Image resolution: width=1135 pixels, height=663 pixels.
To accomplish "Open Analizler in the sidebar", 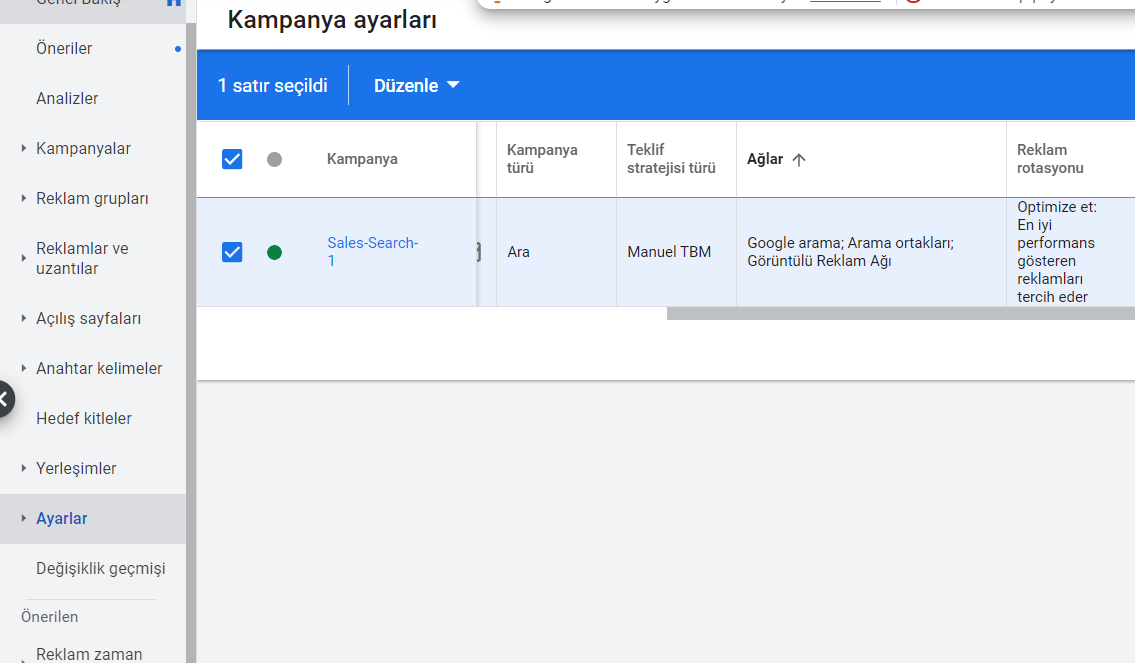I will point(67,98).
